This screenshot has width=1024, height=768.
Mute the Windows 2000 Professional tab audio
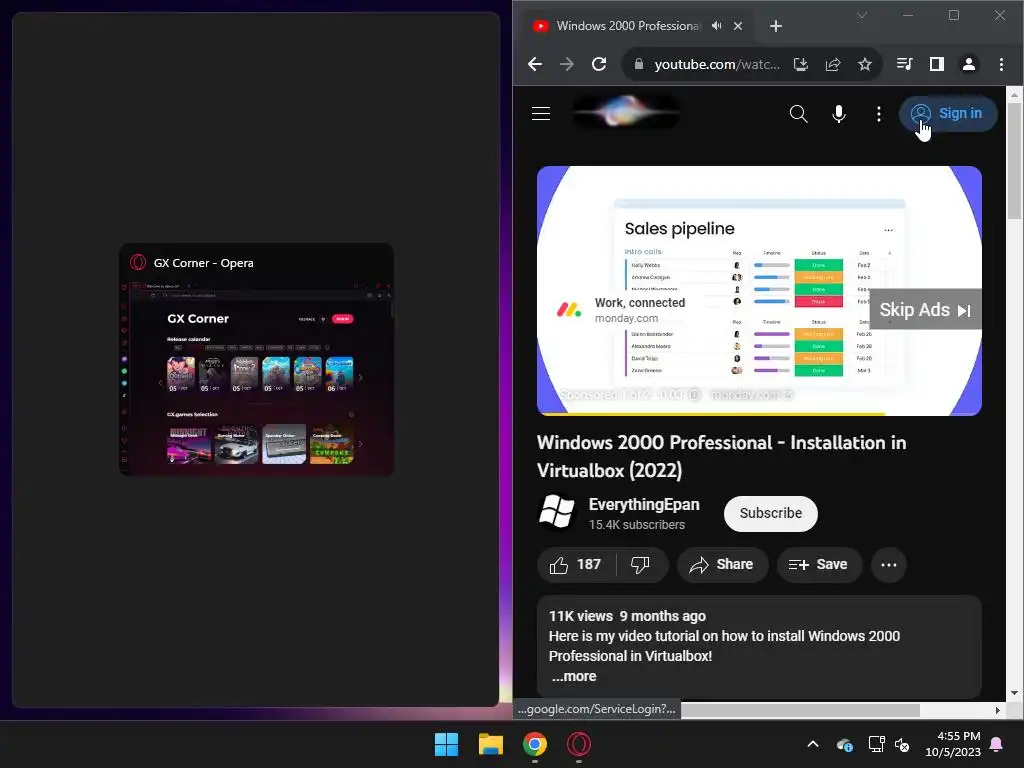click(717, 25)
